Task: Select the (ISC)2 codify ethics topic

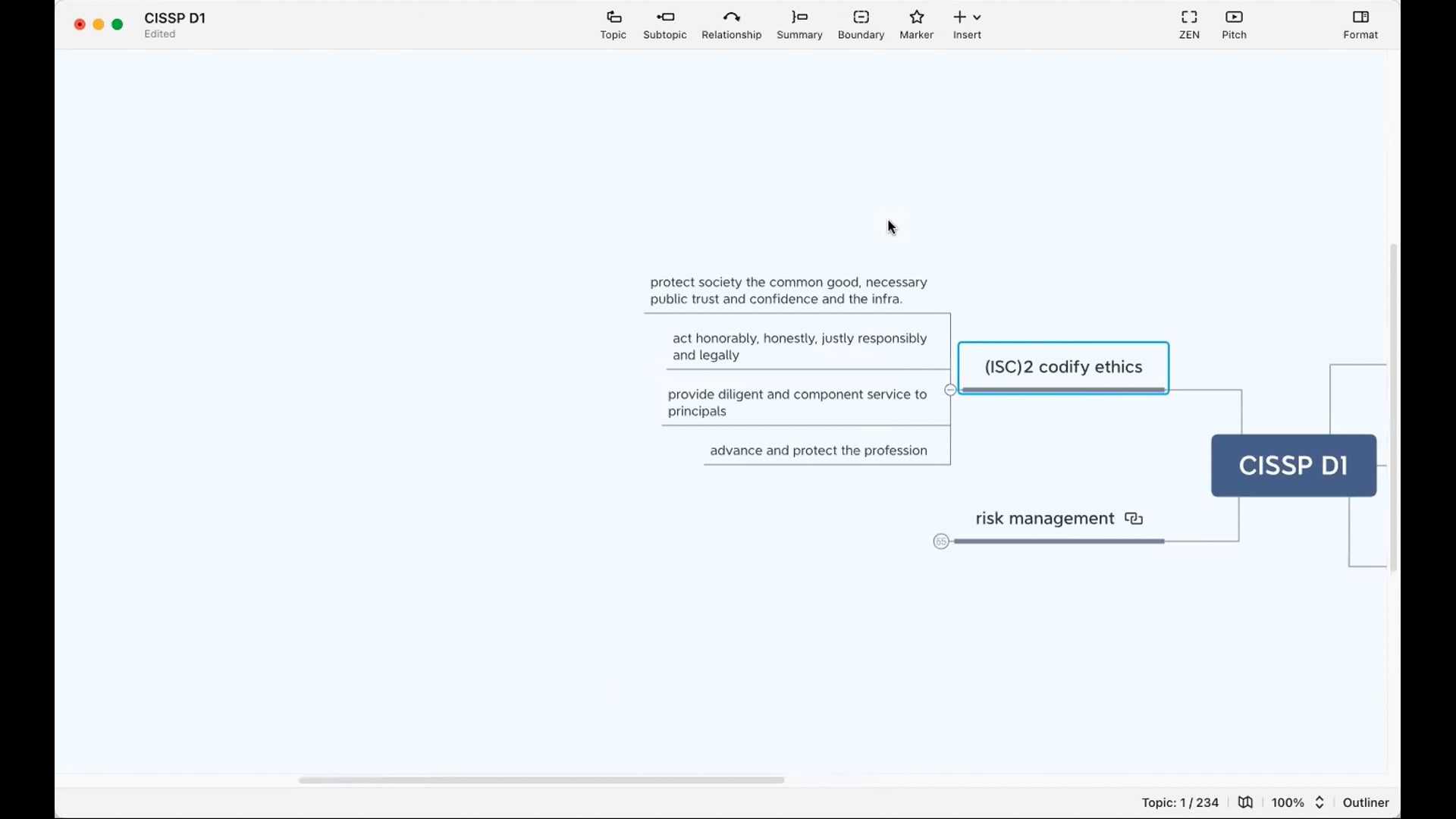Action: point(1063,367)
